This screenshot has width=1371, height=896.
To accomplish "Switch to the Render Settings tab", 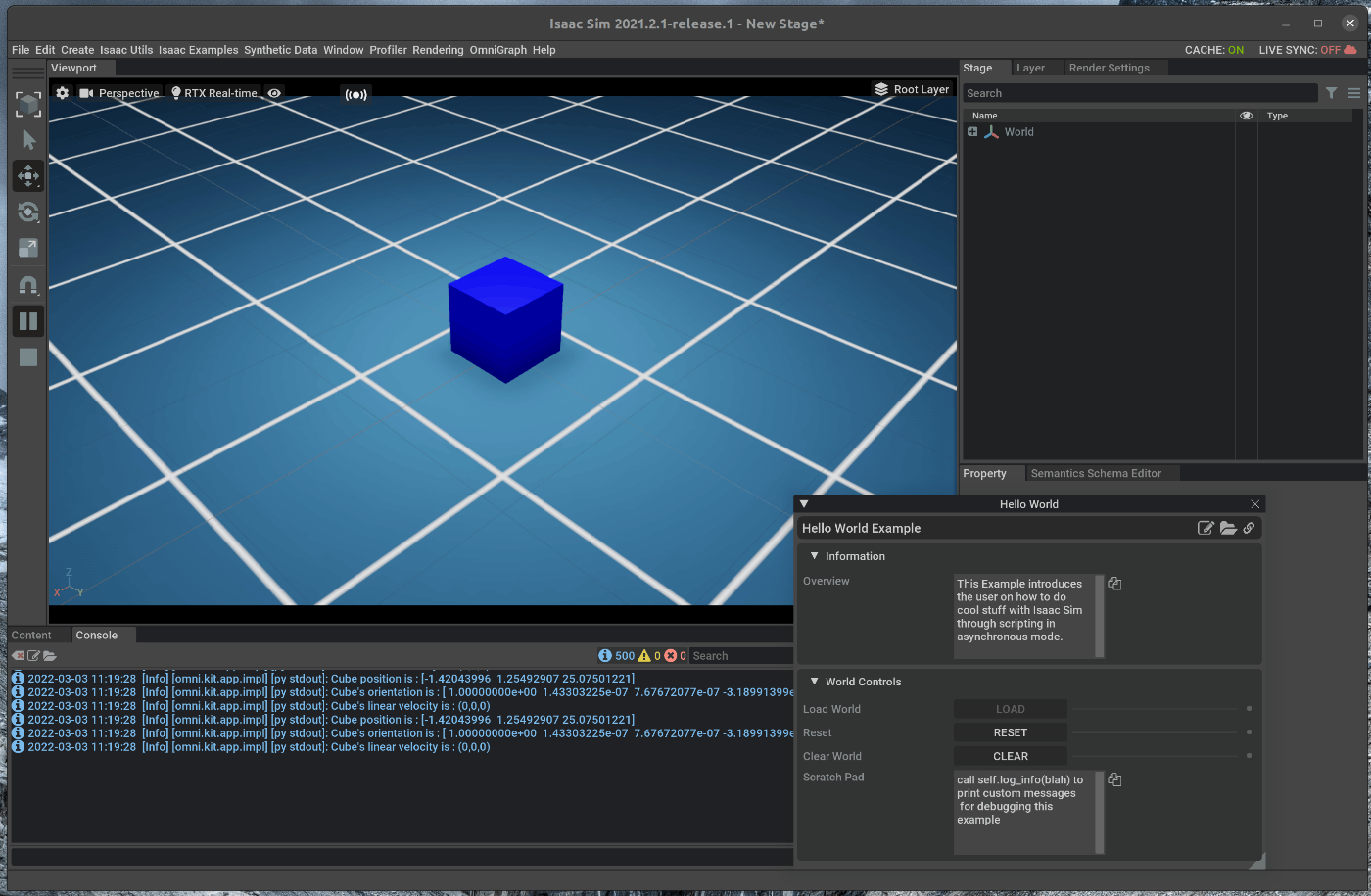I will (1109, 68).
